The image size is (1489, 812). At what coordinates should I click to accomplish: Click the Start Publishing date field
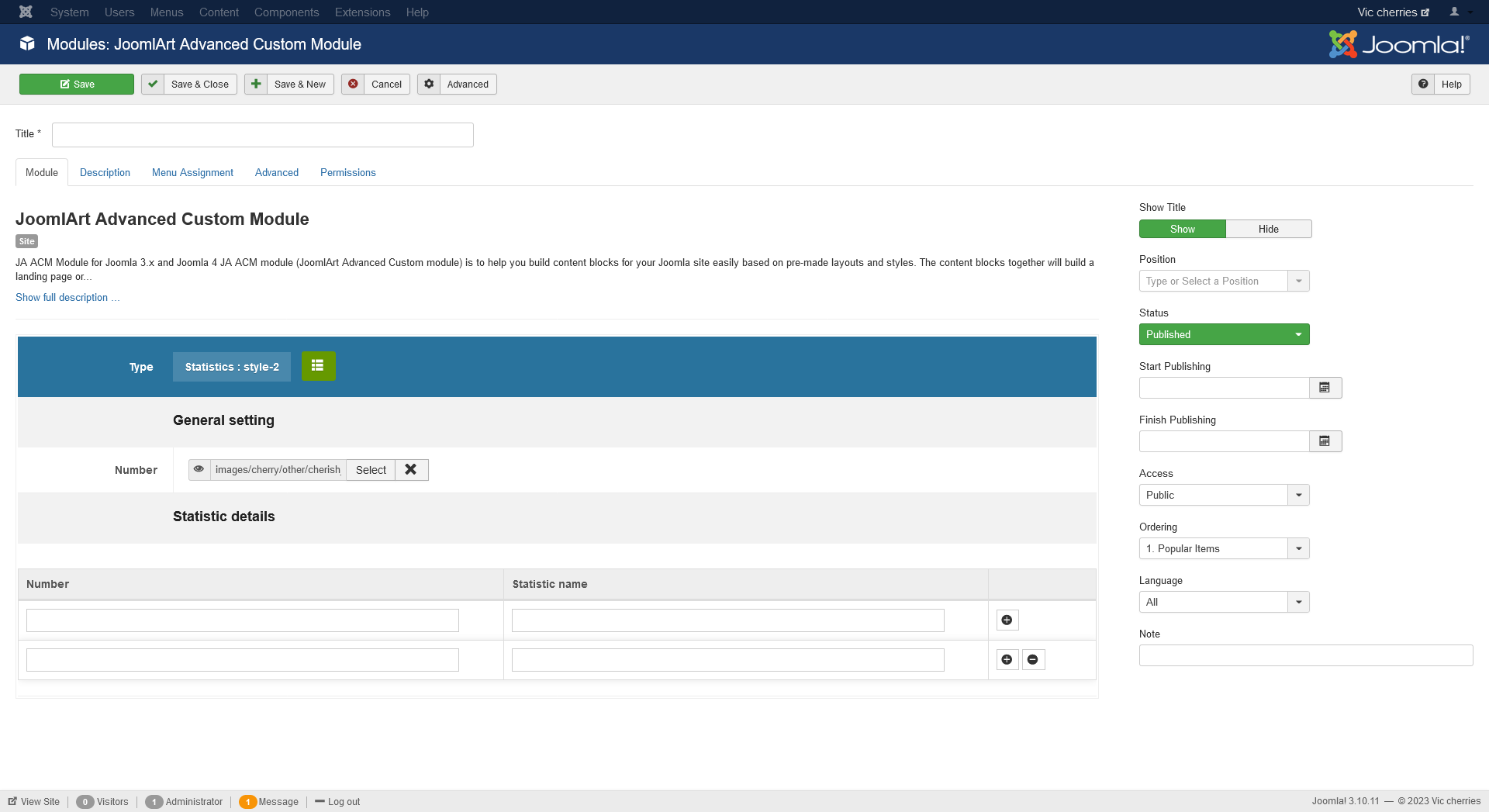(x=1225, y=387)
